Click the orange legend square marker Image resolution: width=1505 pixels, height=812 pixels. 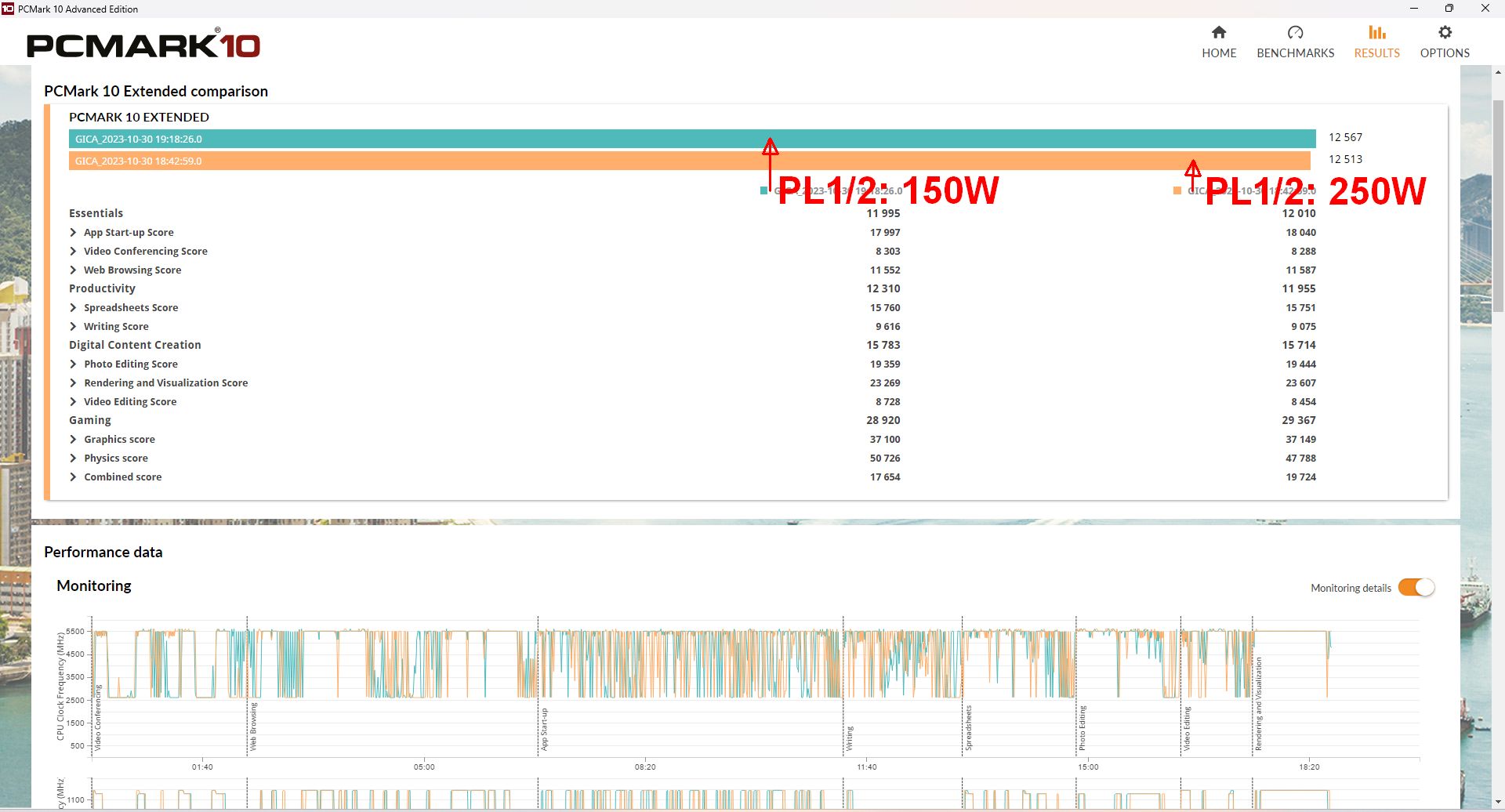pos(1177,190)
